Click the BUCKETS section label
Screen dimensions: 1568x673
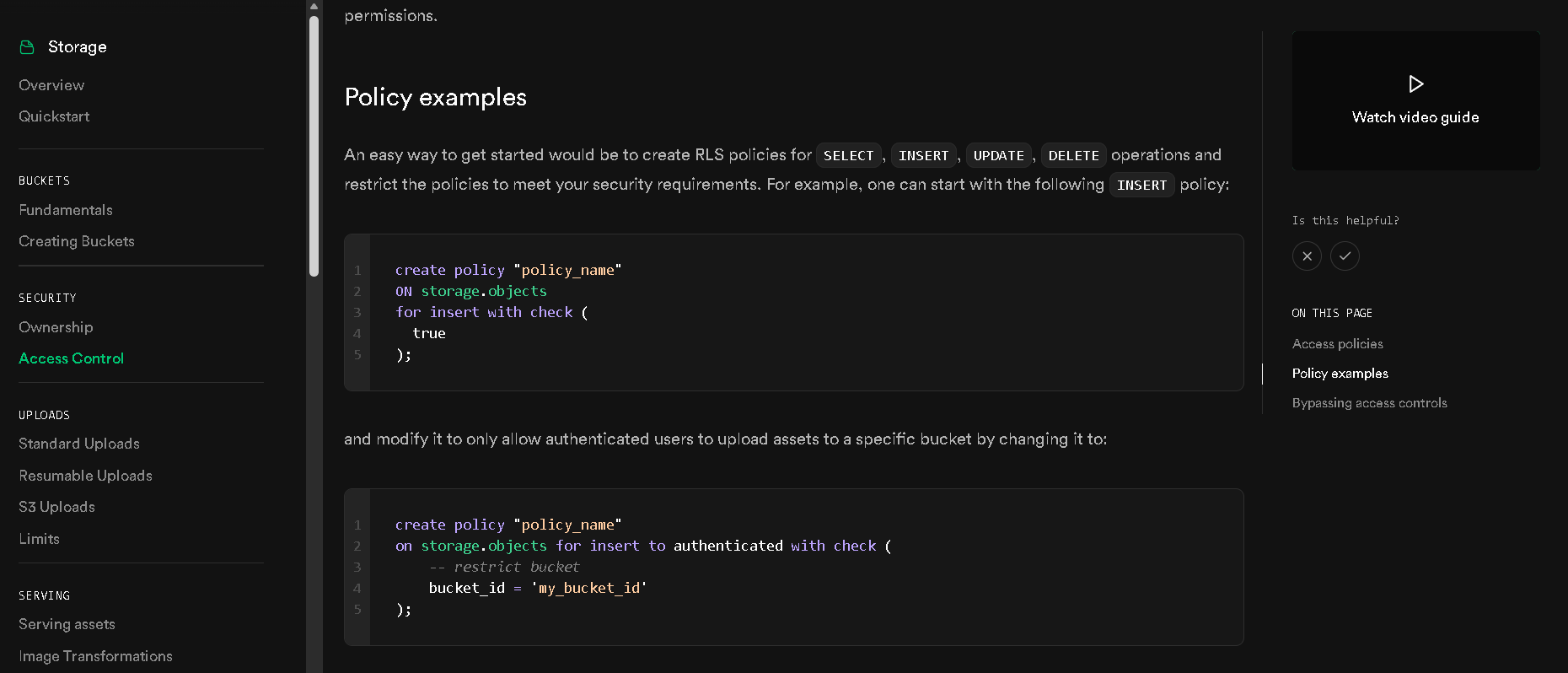coord(44,180)
